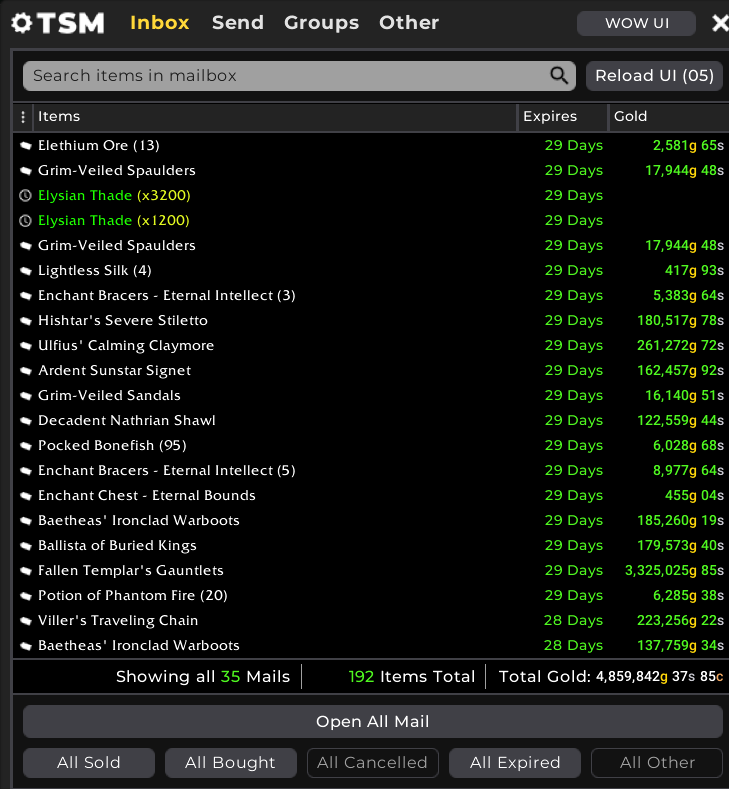Viewport: 729px width, 789px height.
Task: Click mail icon beside Elethium Ore (13)
Action: 26,146
